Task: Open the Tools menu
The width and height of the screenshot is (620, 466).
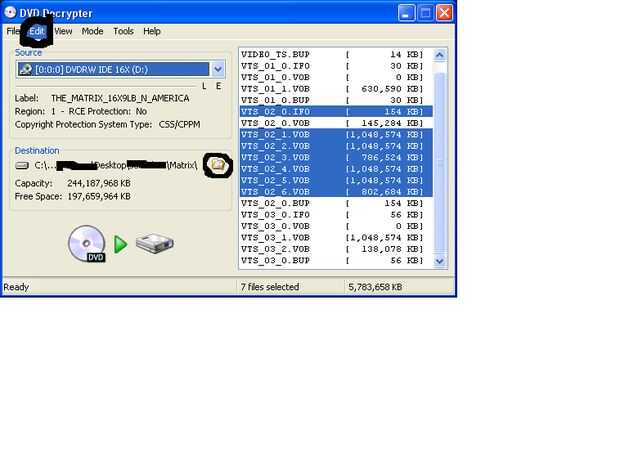Action: [123, 31]
